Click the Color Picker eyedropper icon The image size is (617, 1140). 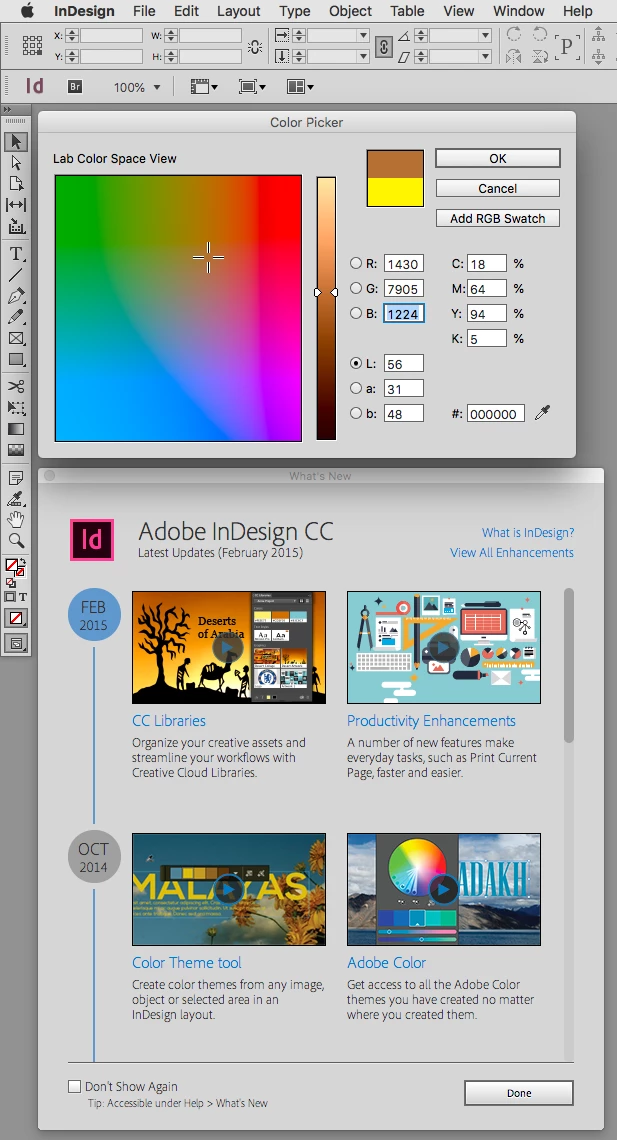[x=542, y=414]
